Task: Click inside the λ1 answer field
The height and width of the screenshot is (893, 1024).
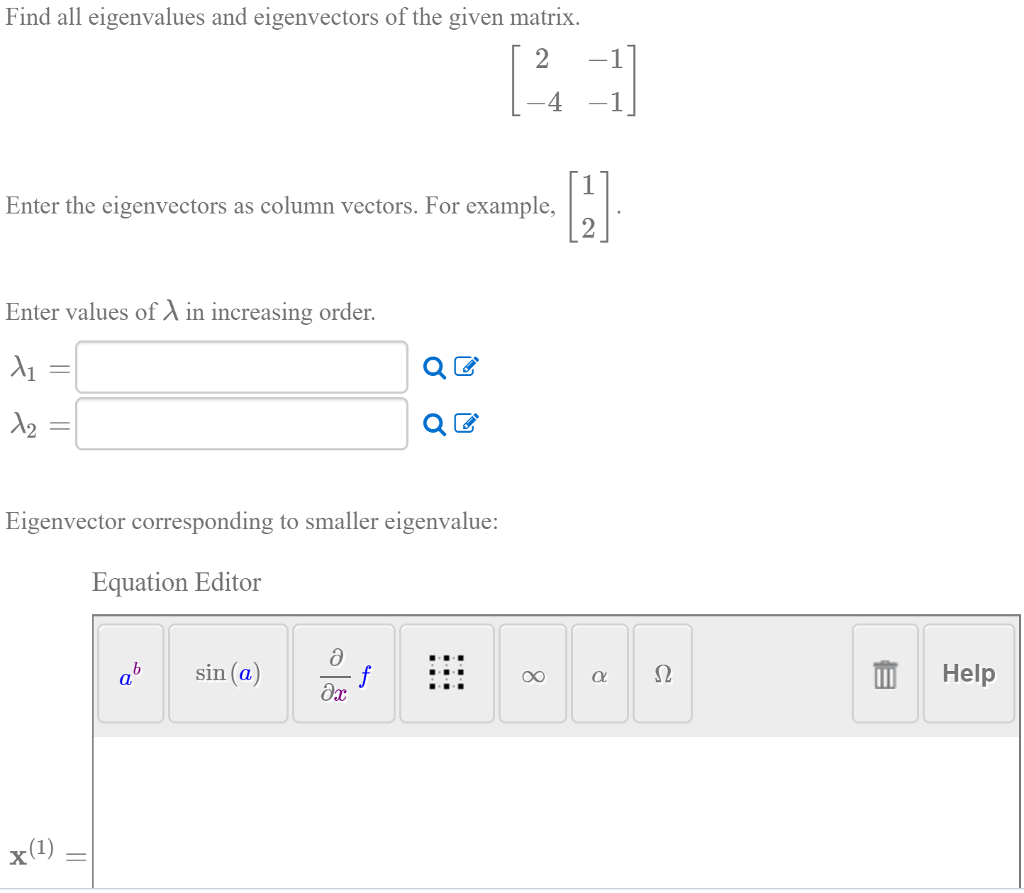Action: click(240, 367)
